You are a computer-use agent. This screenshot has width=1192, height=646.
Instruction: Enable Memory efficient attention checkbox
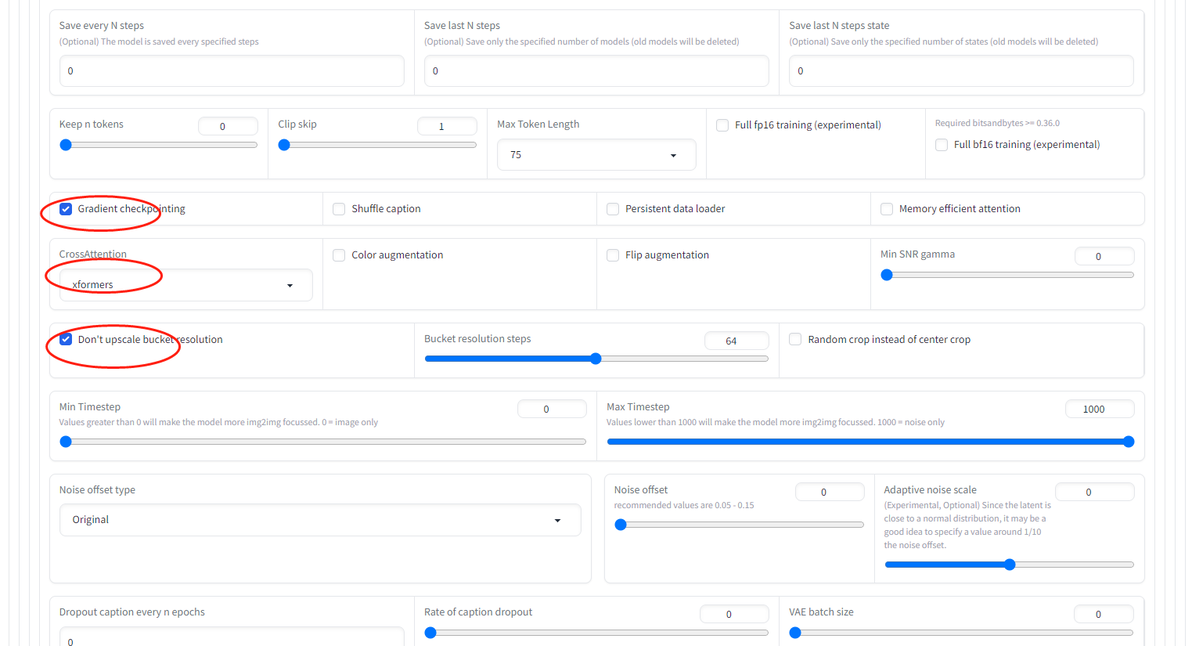pyautogui.click(x=887, y=209)
